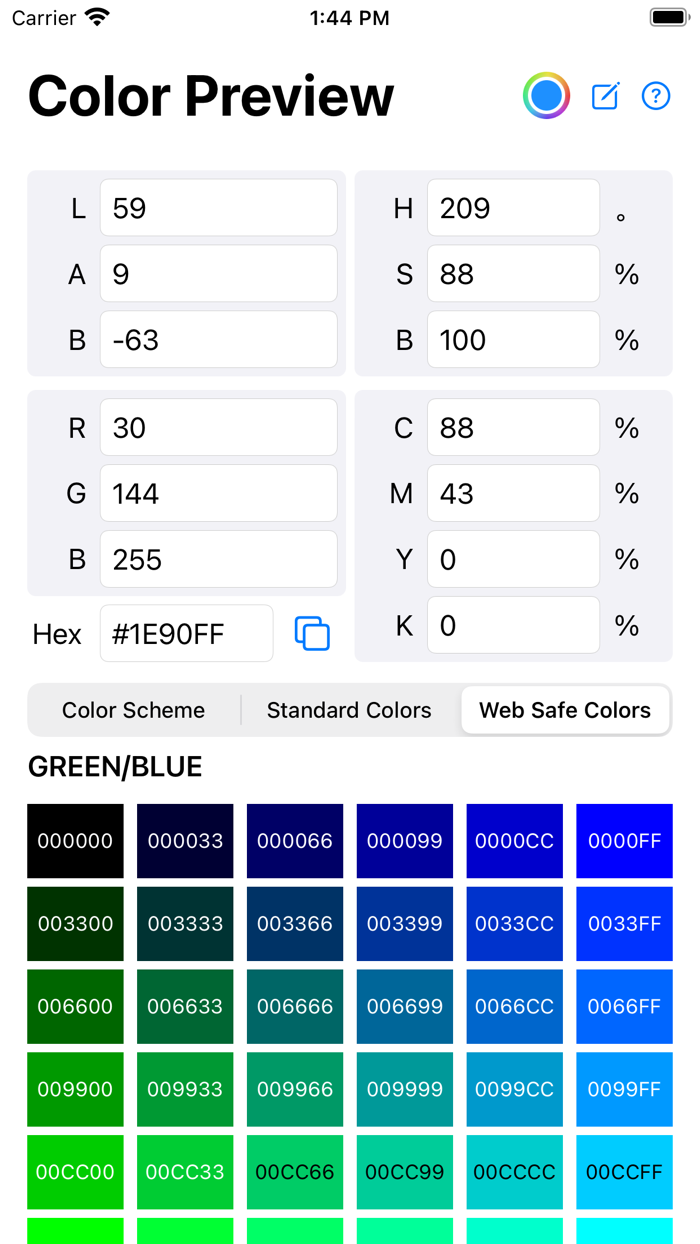Copy the hex value using the copy icon
The height and width of the screenshot is (1244, 700).
(x=311, y=633)
